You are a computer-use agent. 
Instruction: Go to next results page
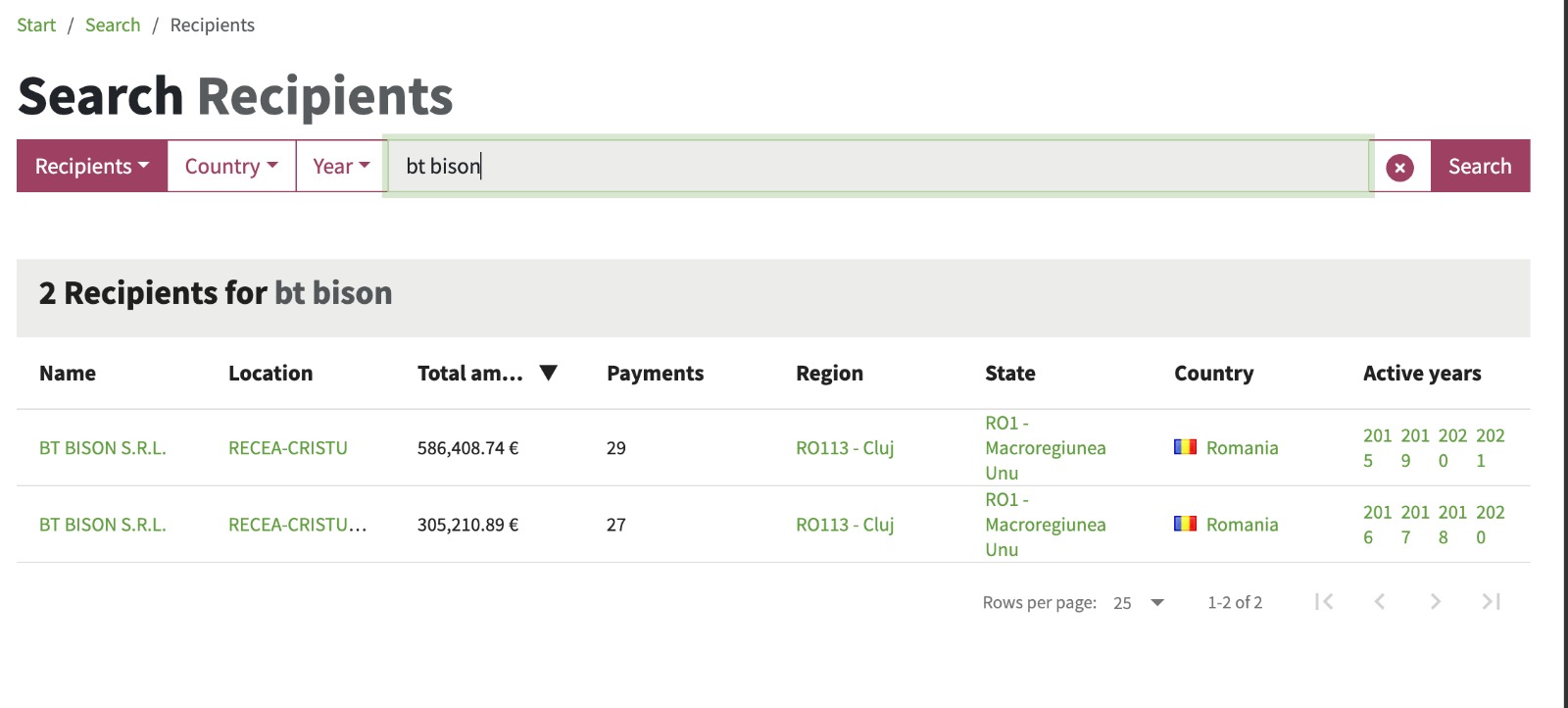[1436, 602]
